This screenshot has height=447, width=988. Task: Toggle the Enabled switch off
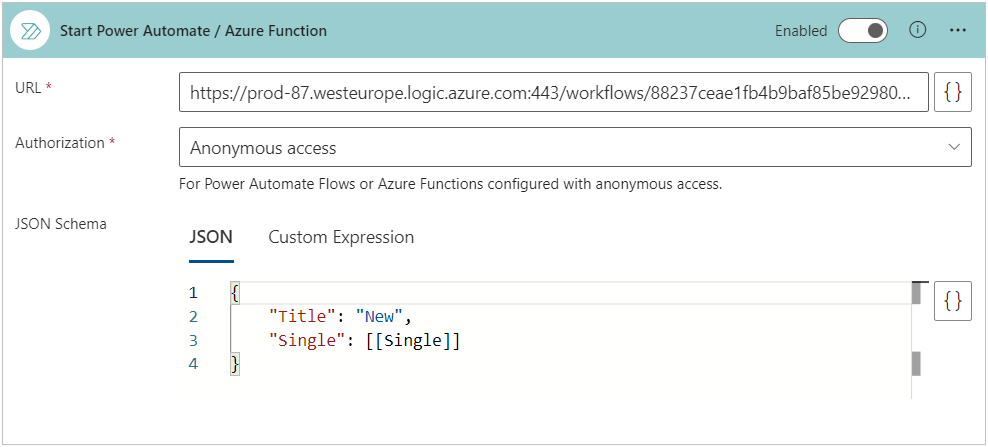point(863,31)
